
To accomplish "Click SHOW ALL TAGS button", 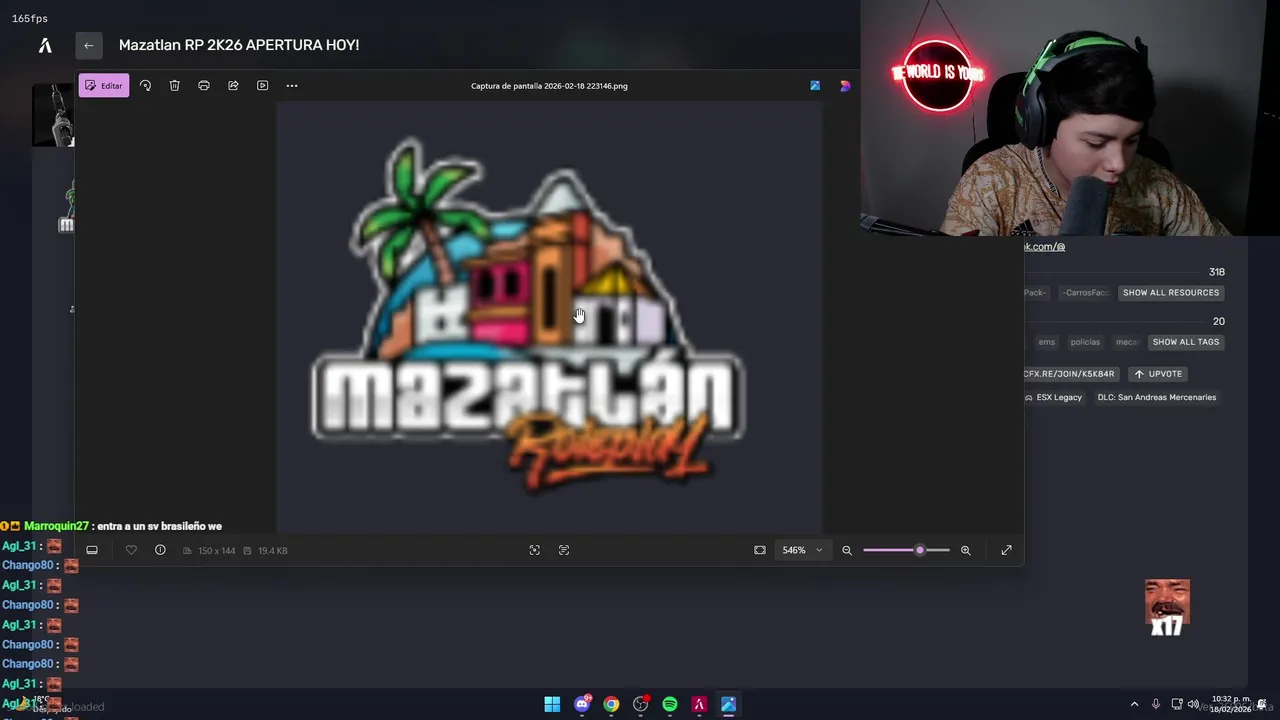I will click(x=1186, y=342).
